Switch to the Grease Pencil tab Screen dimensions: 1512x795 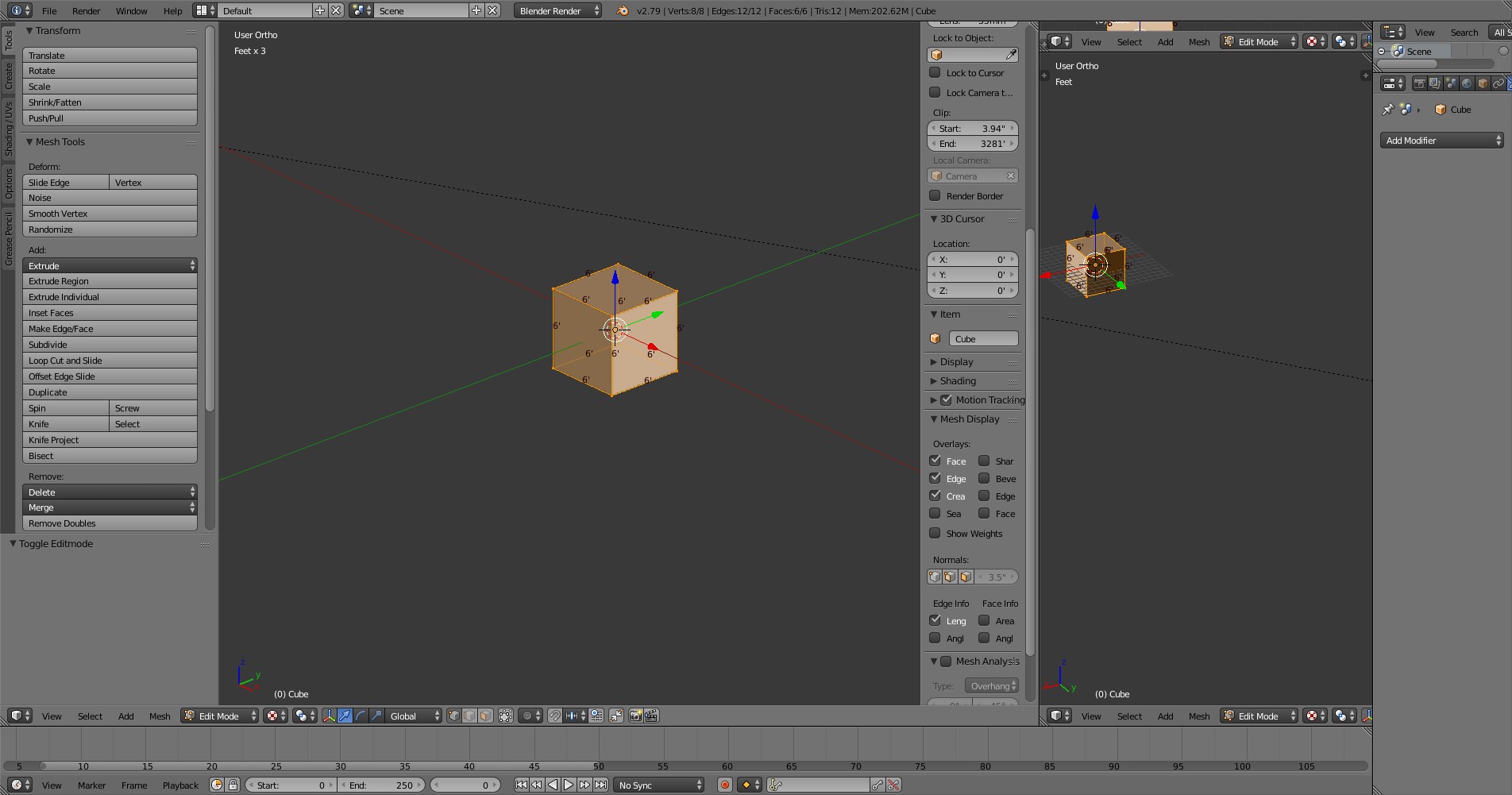9,238
